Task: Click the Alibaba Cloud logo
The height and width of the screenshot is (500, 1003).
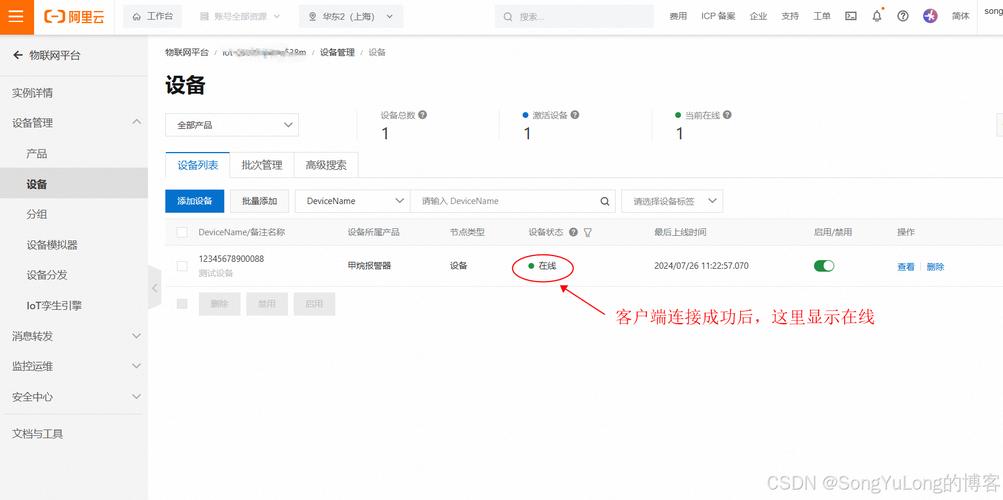Action: [x=74, y=17]
